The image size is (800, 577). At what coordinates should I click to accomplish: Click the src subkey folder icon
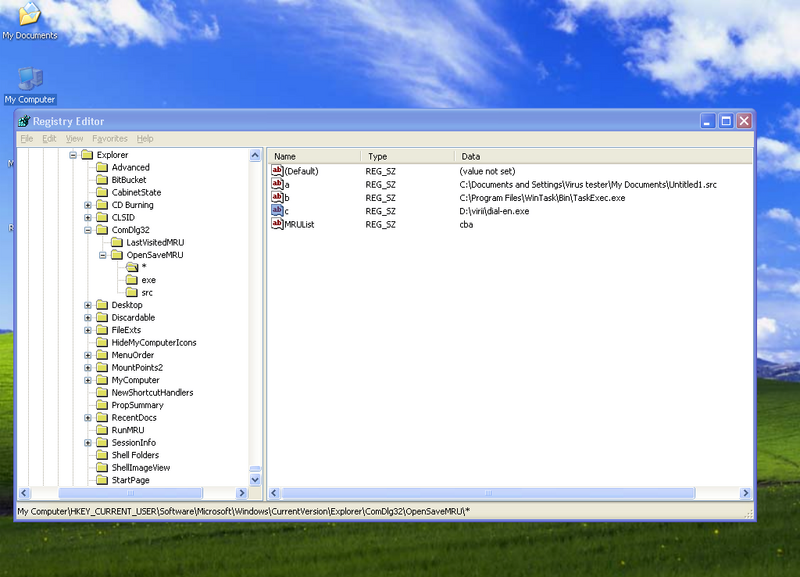[x=132, y=292]
